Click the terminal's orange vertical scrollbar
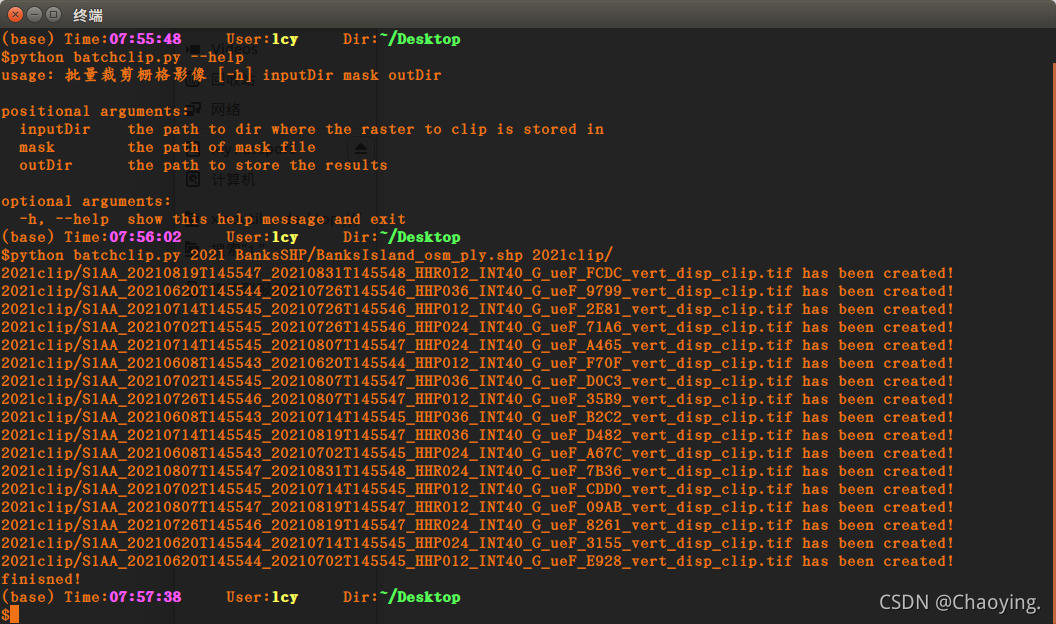This screenshot has width=1056, height=624. click(1053, 343)
